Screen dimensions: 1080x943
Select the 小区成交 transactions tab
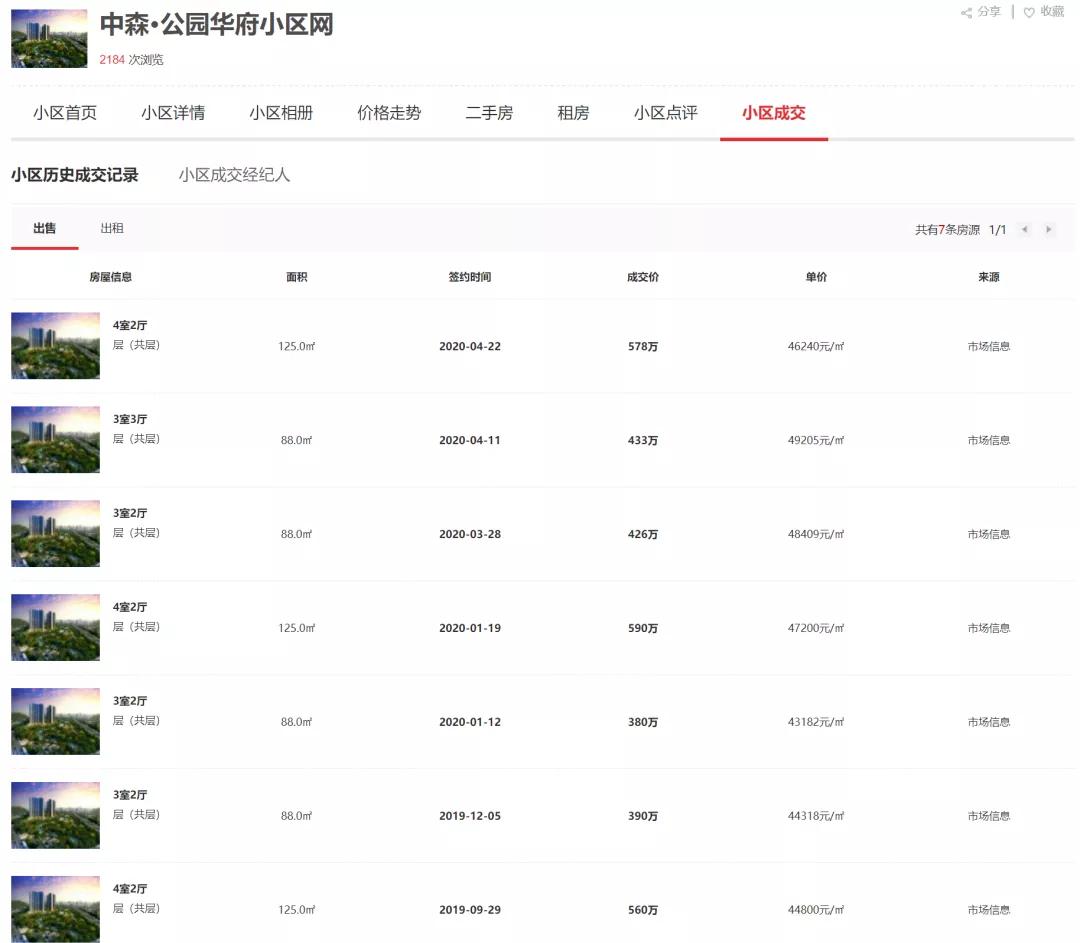(774, 113)
